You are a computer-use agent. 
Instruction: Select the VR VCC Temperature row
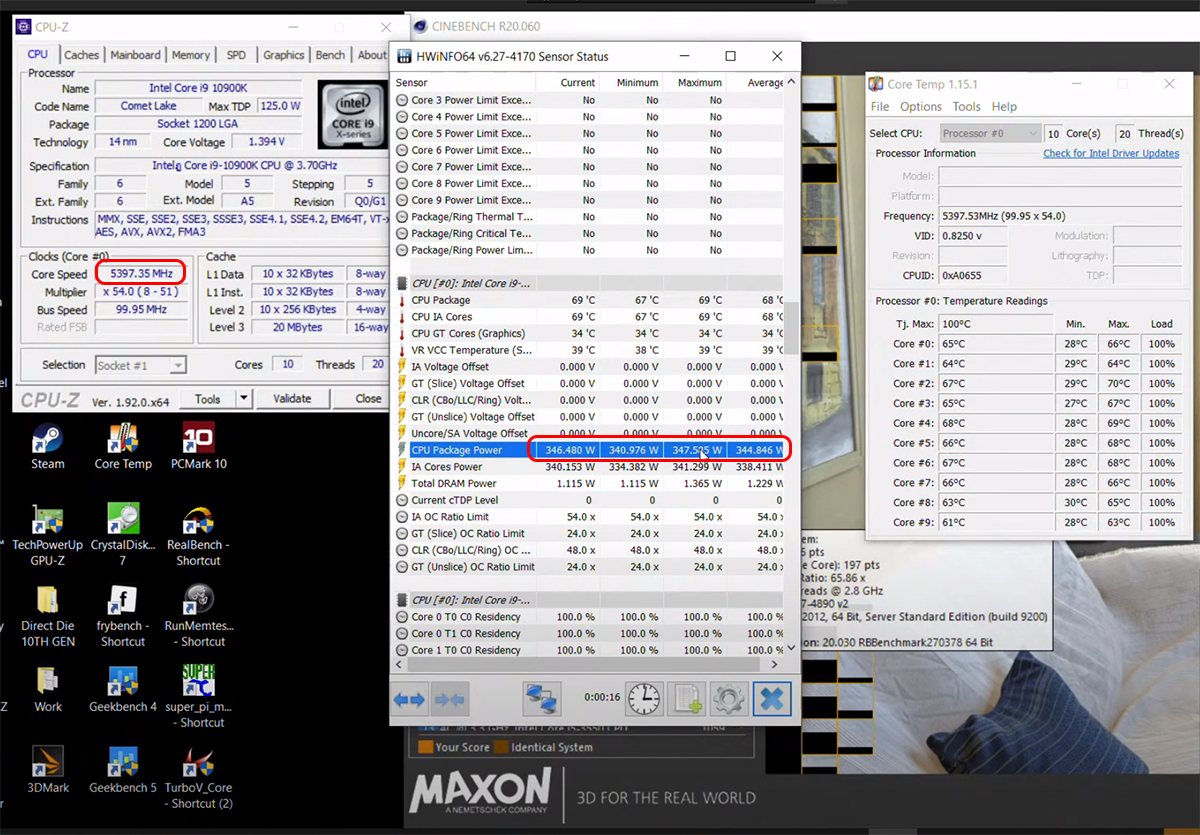pos(590,350)
